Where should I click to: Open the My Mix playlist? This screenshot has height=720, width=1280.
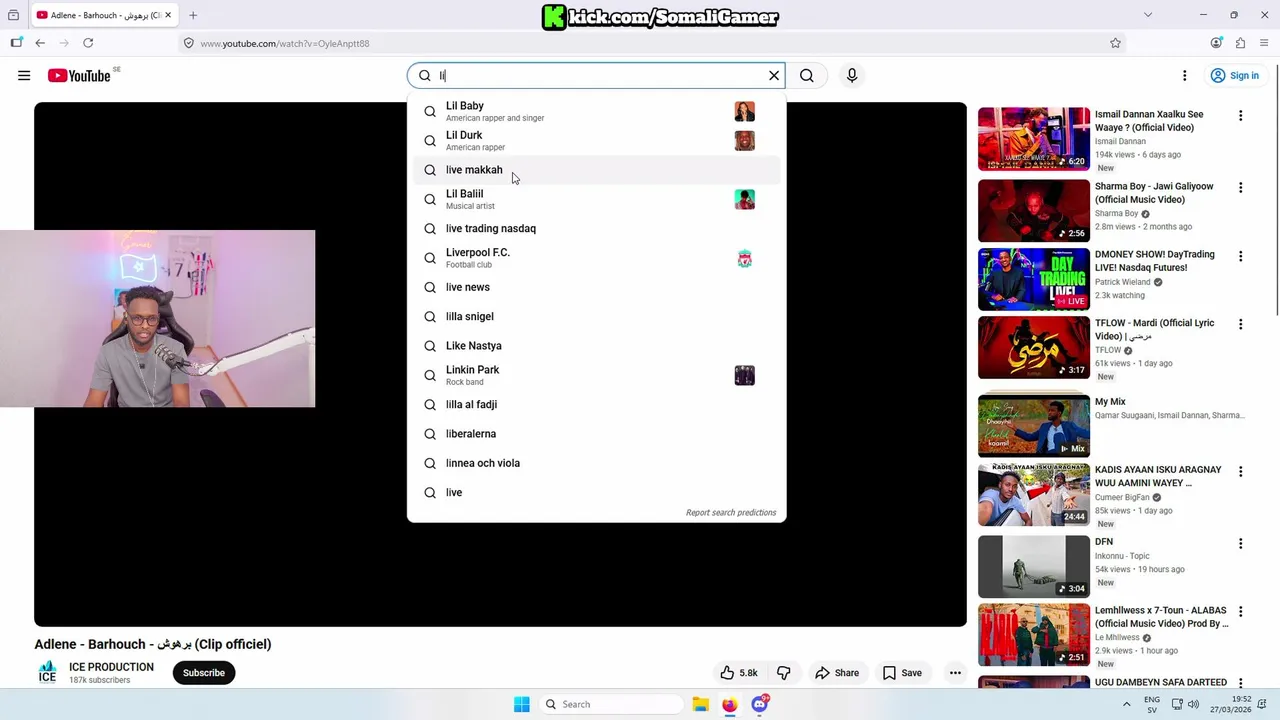[x=1034, y=425]
